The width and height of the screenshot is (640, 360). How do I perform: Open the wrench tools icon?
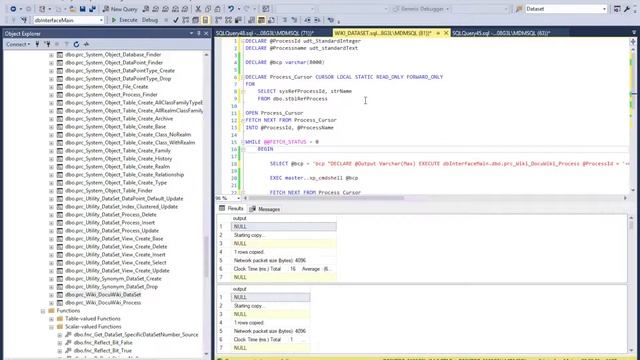coord(627,9)
